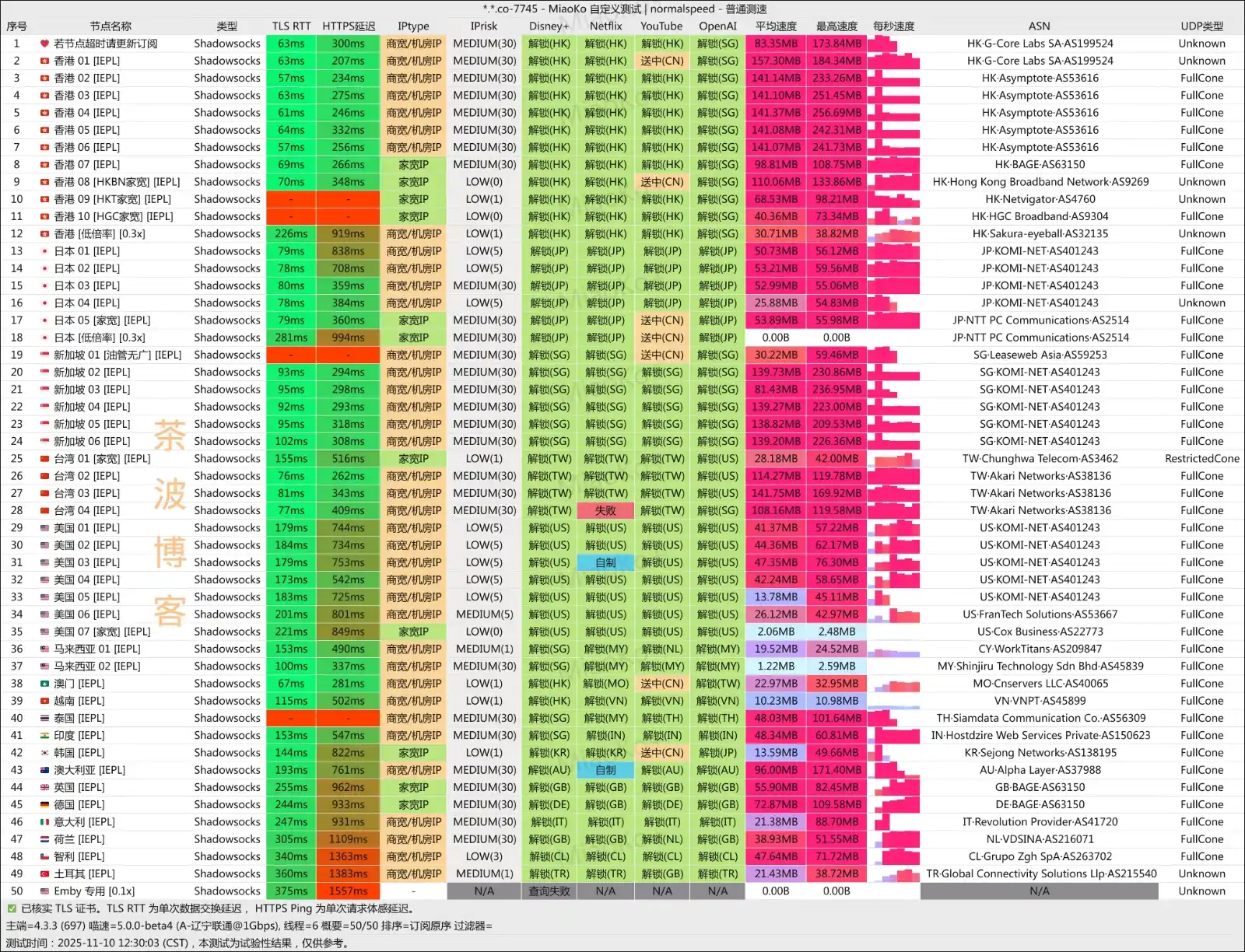Click the Macau flag beside 澳门 [IEPL]
The width and height of the screenshot is (1245, 952).
coord(44,684)
